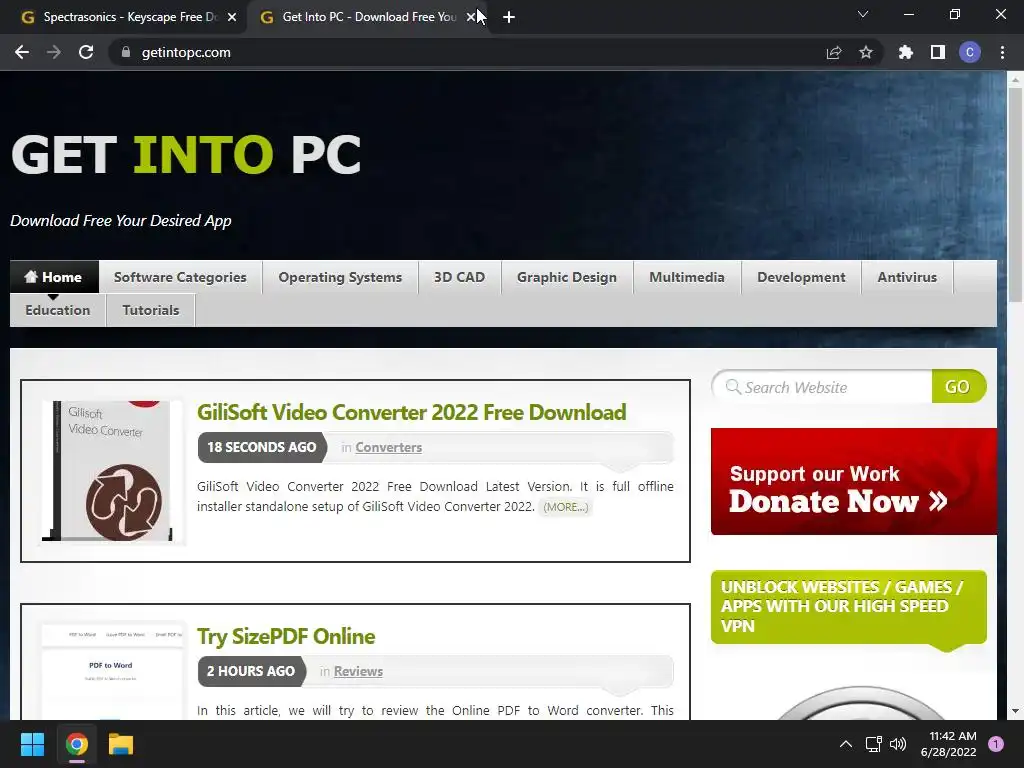Open File Explorer from taskbar
This screenshot has width=1024, height=768.
pos(121,744)
